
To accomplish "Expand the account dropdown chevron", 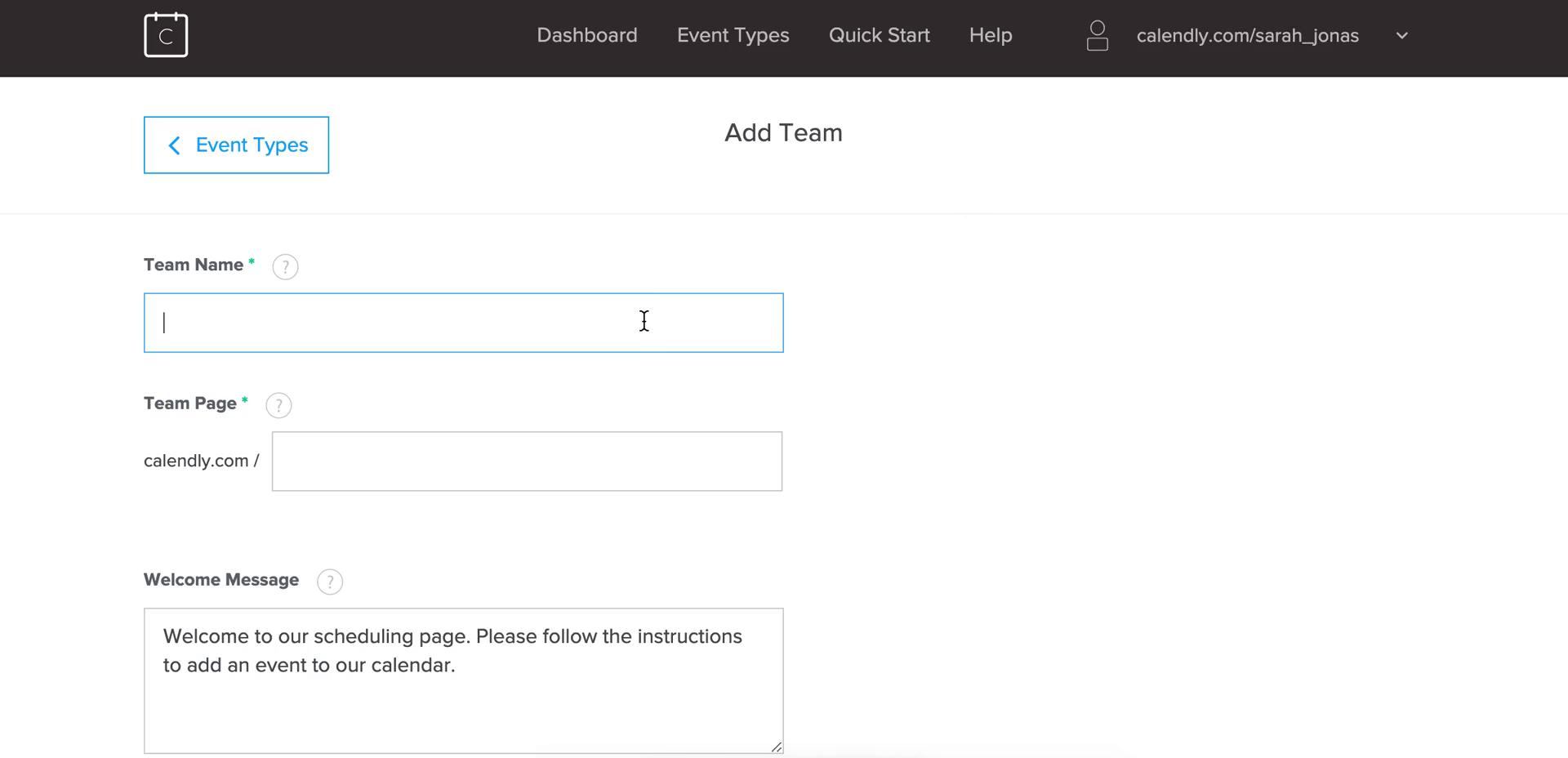I will pyautogui.click(x=1401, y=35).
